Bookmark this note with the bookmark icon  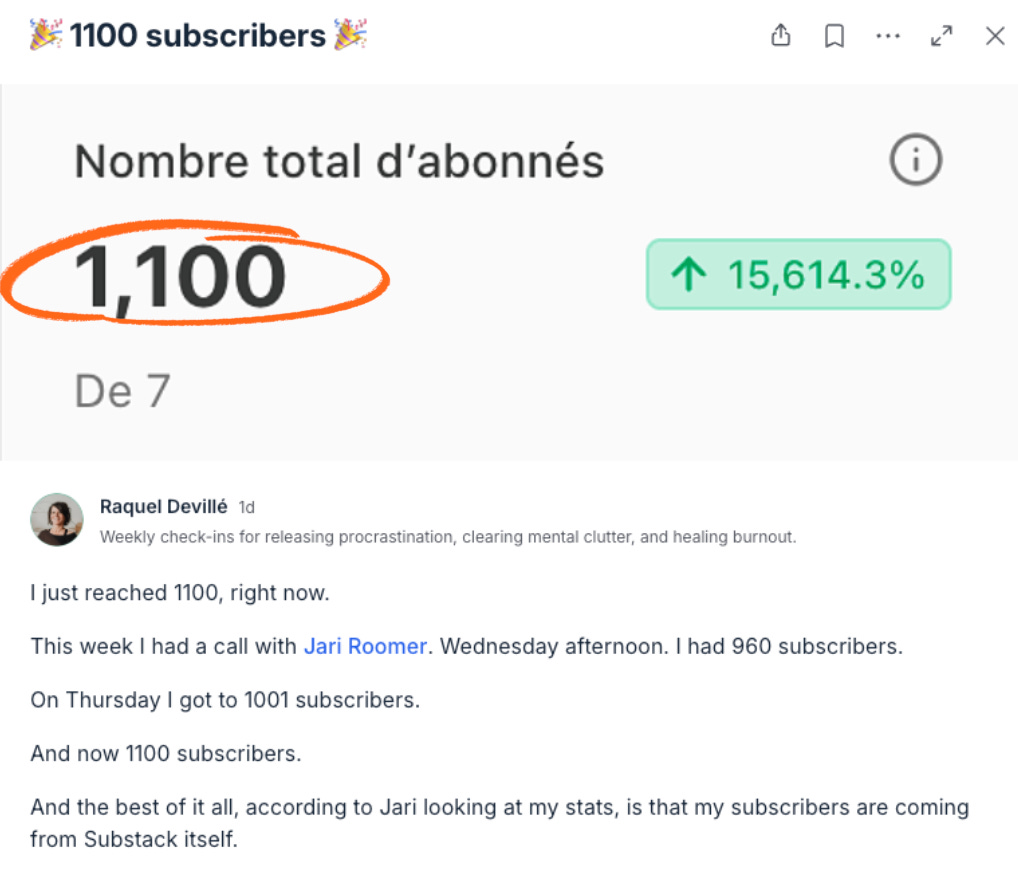[x=834, y=36]
